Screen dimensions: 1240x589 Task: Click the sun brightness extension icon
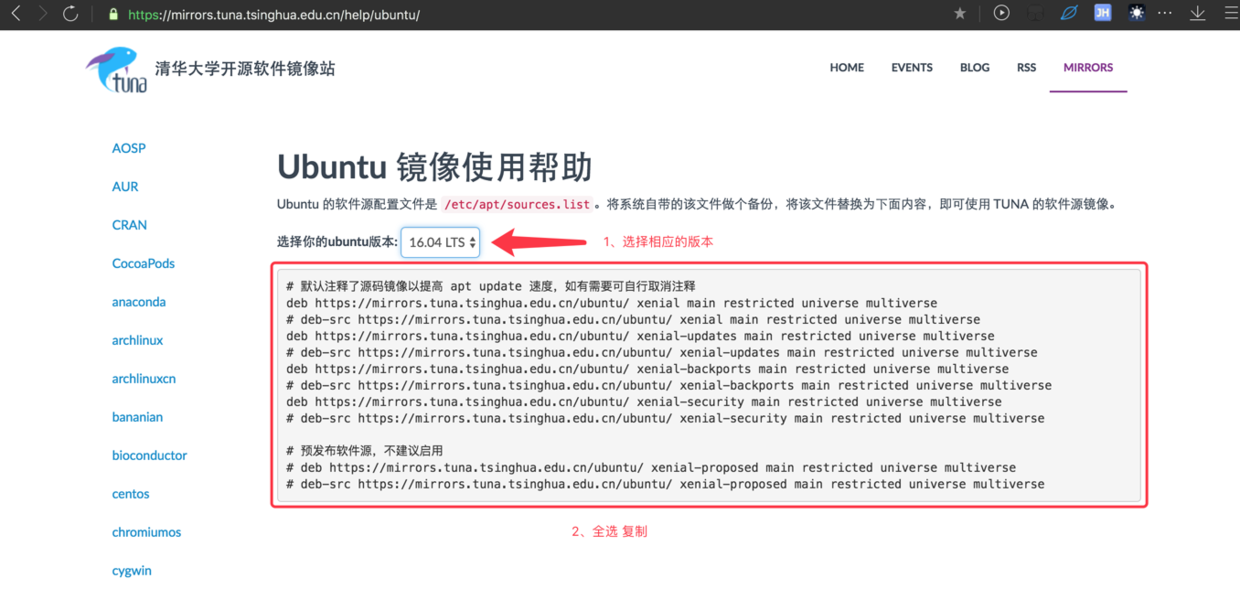[1136, 13]
